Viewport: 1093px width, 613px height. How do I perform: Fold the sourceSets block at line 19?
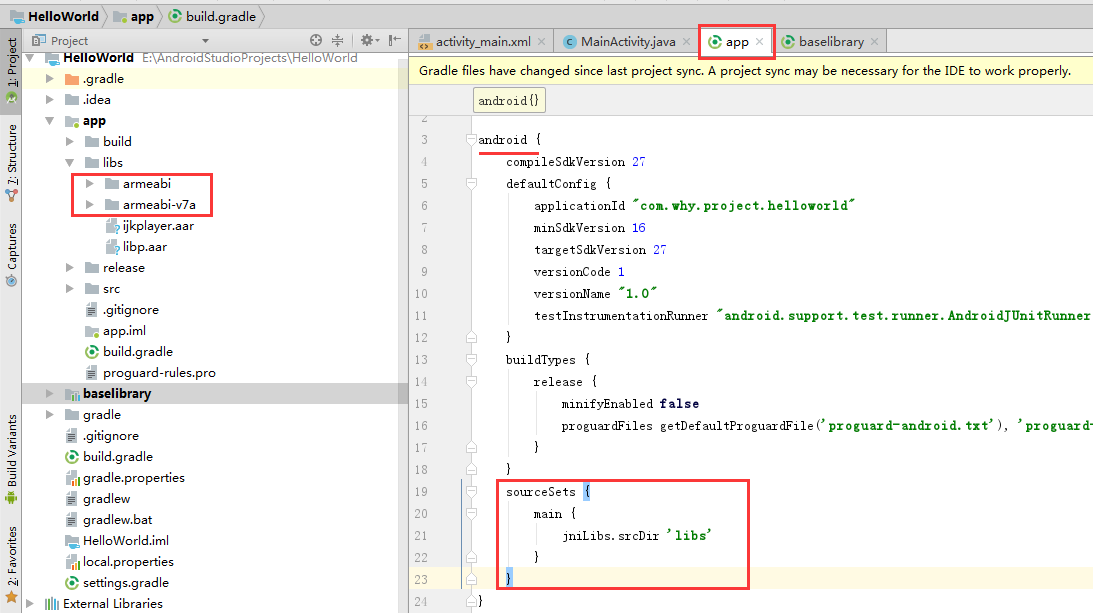pos(471,492)
